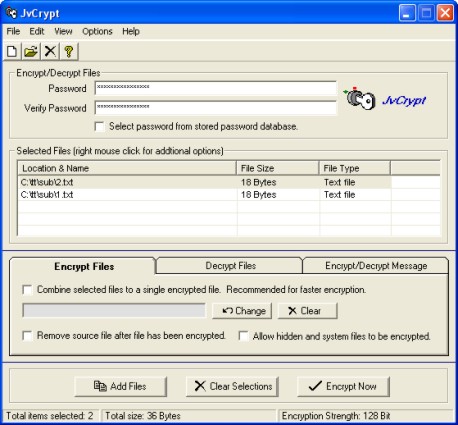Click the Text file type of 1.txt

coord(339,195)
